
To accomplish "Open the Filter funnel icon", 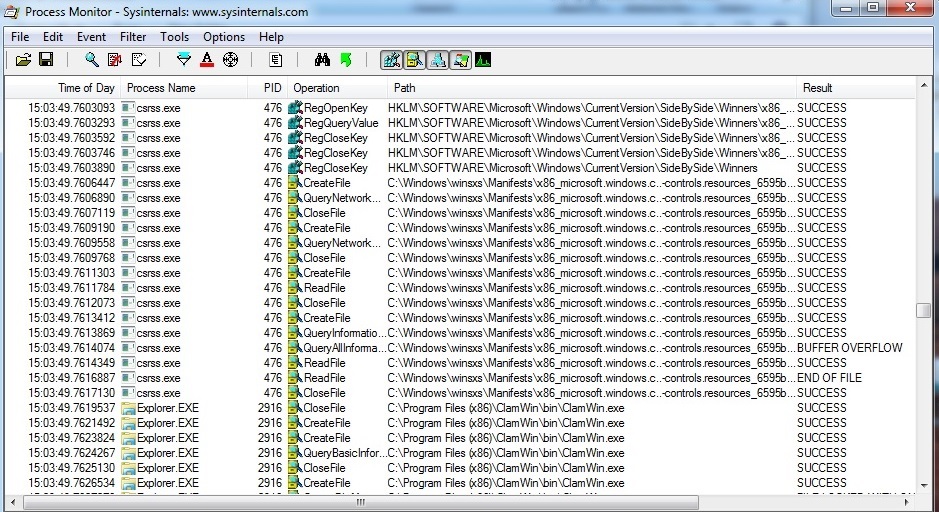I will coord(183,60).
